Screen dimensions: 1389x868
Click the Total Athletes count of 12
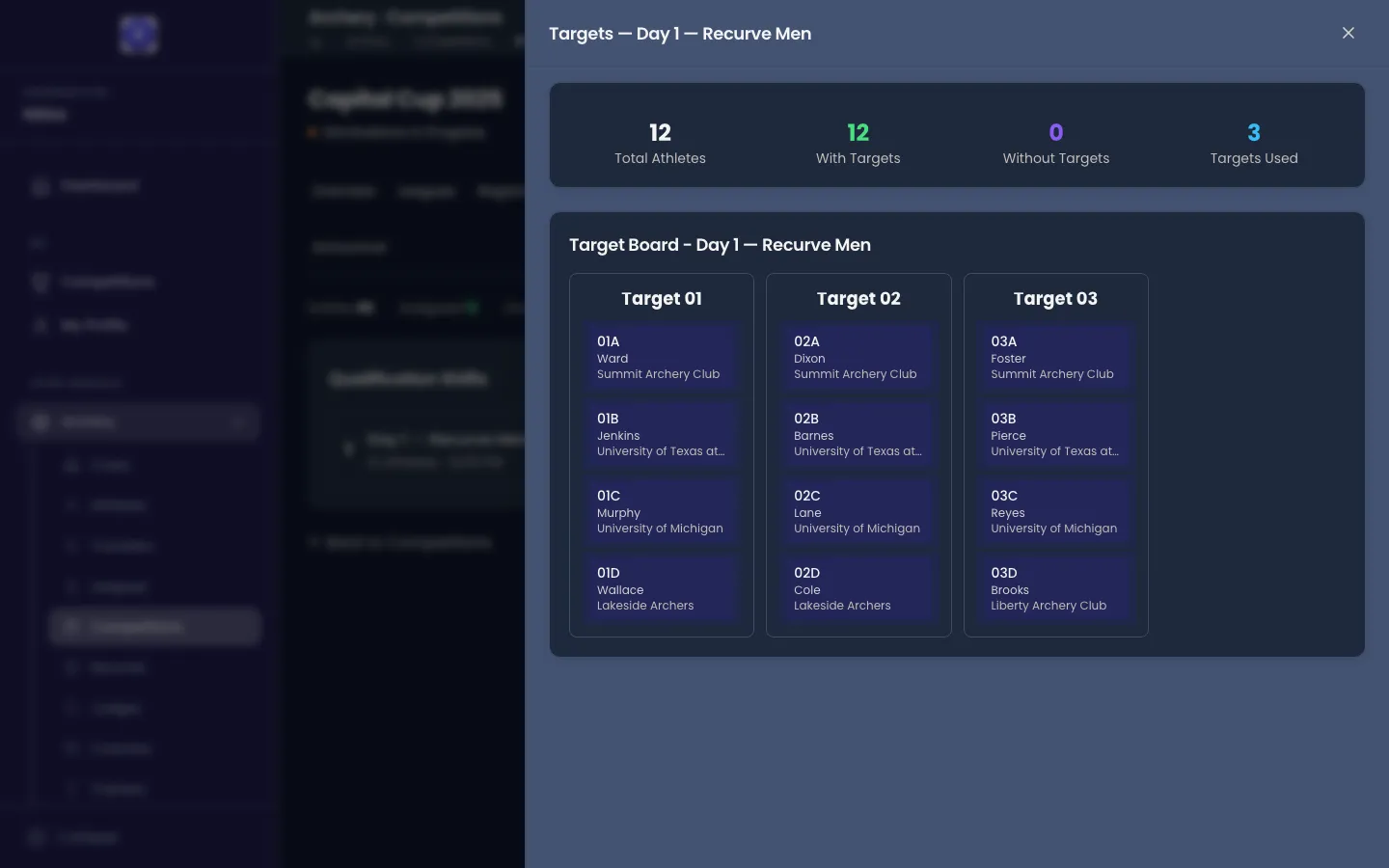660,132
